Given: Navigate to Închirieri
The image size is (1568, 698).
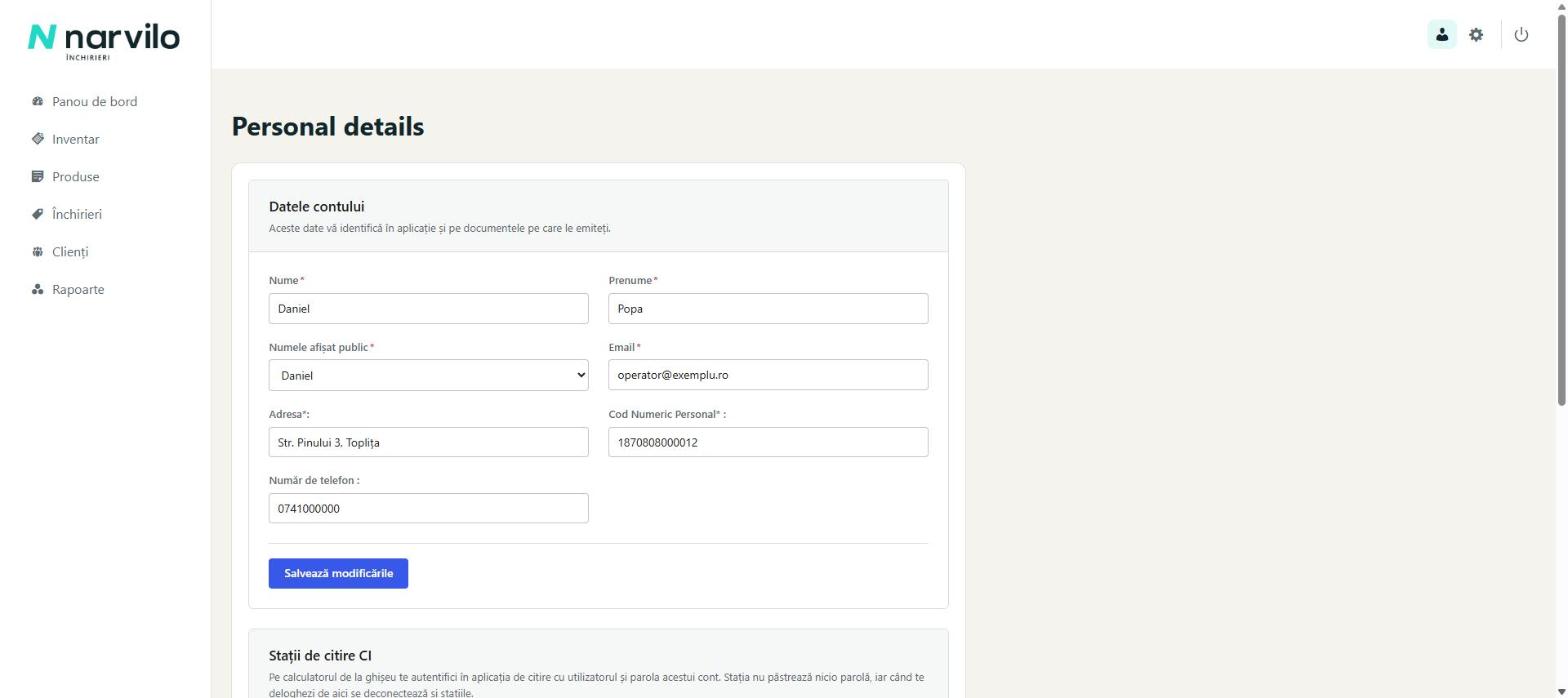Looking at the screenshot, I should pos(77,214).
